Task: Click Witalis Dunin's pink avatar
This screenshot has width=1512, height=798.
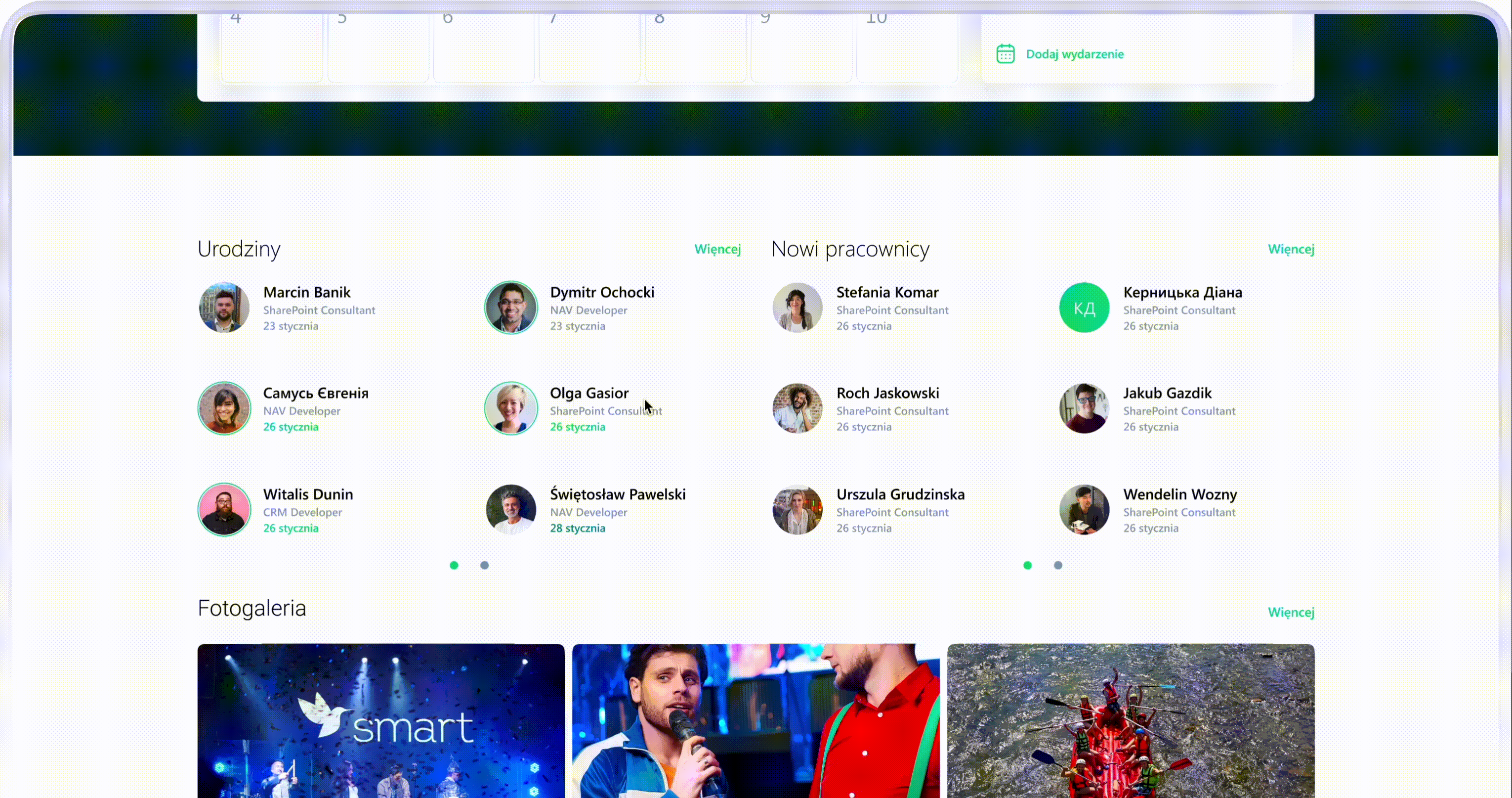Action: pos(224,510)
